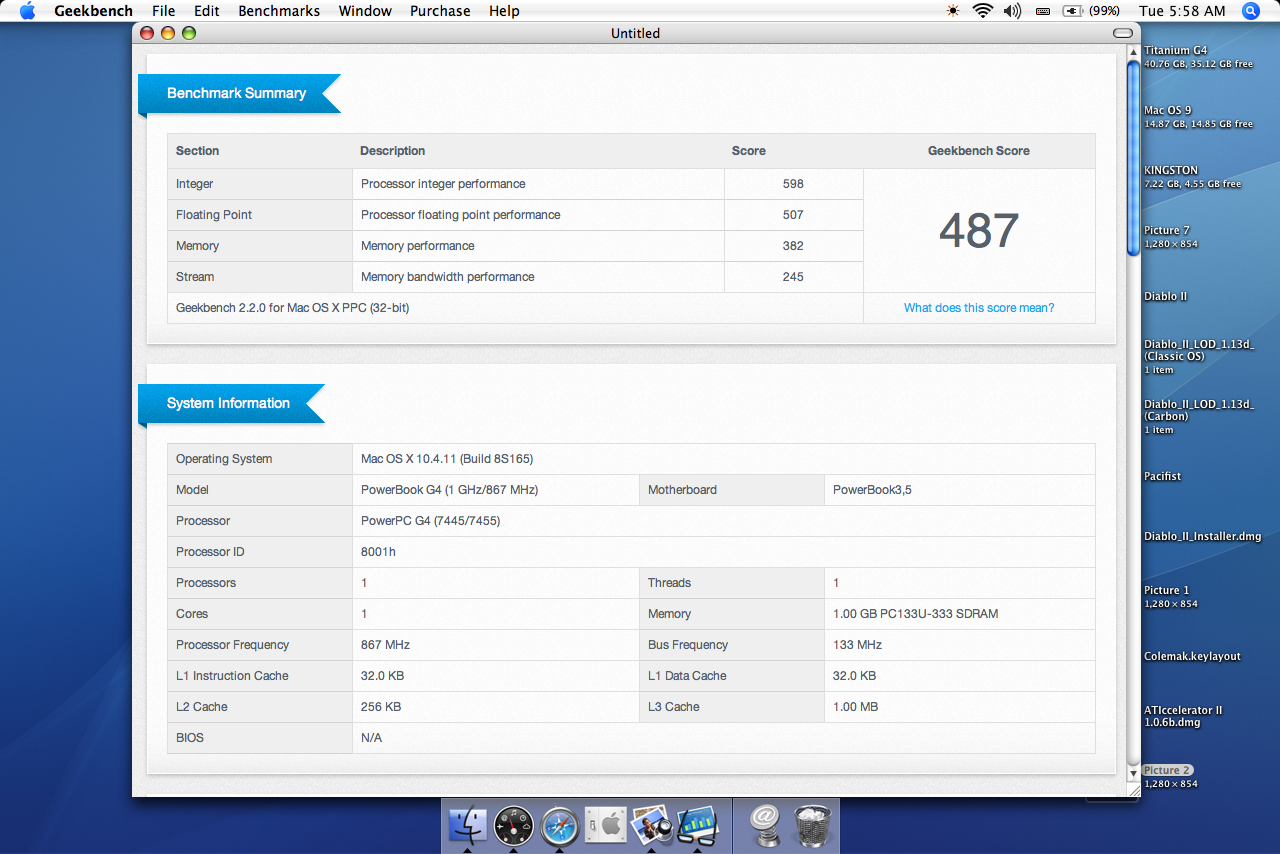Image resolution: width=1280 pixels, height=854 pixels.
Task: Click 'PowerPC G4 (7445/7455)' processor value
Action: pyautogui.click(x=430, y=521)
